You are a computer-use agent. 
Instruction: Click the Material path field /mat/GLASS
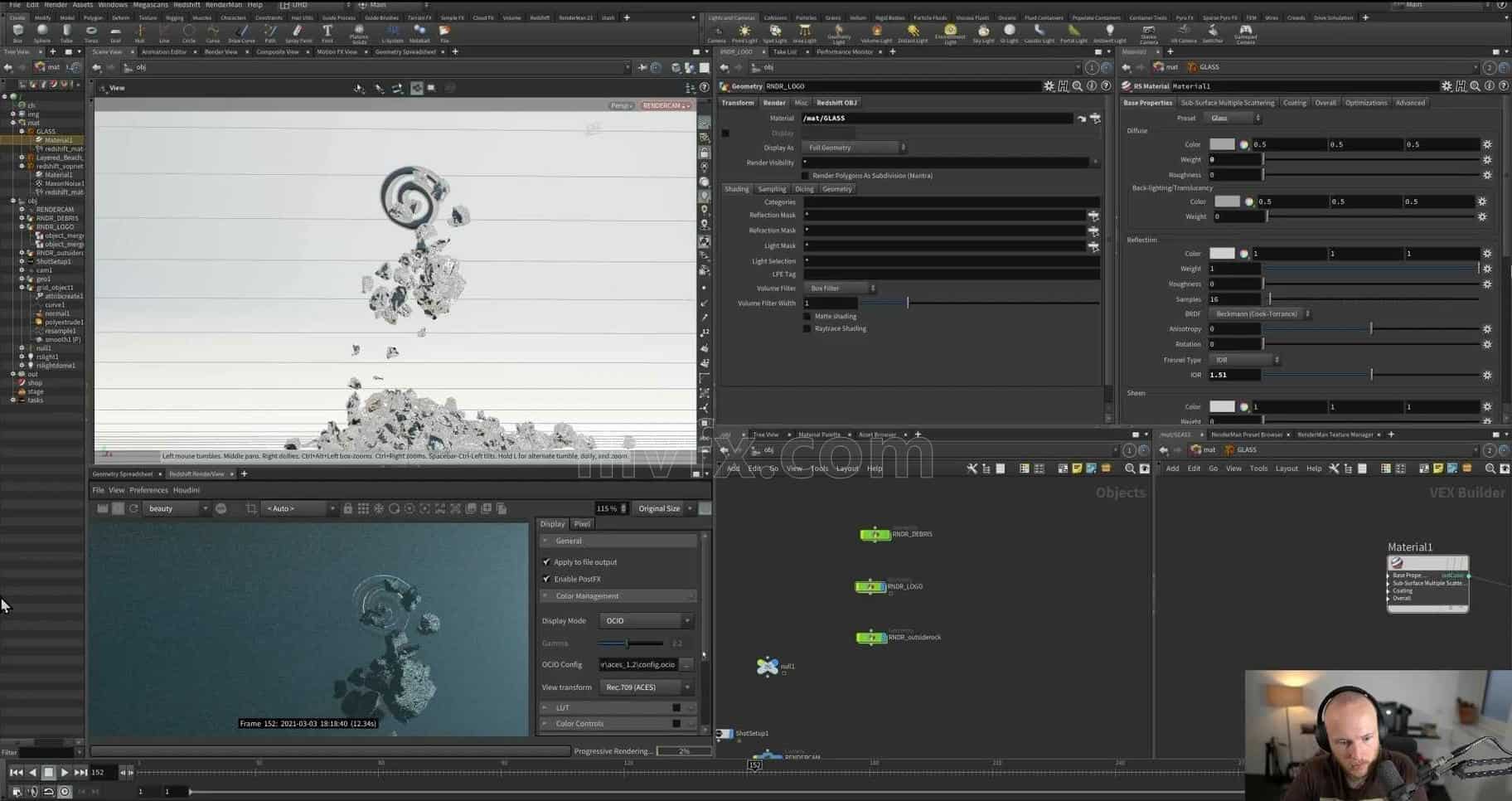[938, 119]
